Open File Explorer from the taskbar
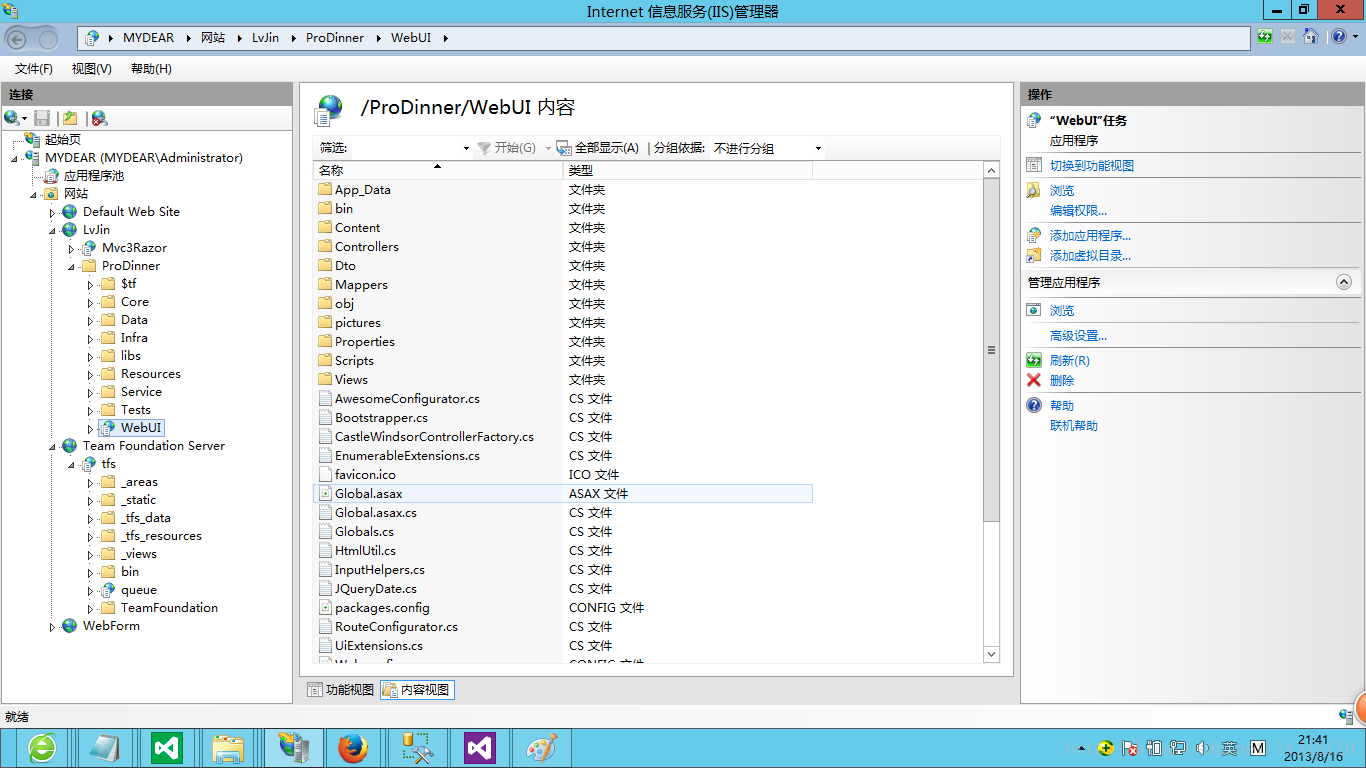This screenshot has width=1366, height=768. point(228,748)
